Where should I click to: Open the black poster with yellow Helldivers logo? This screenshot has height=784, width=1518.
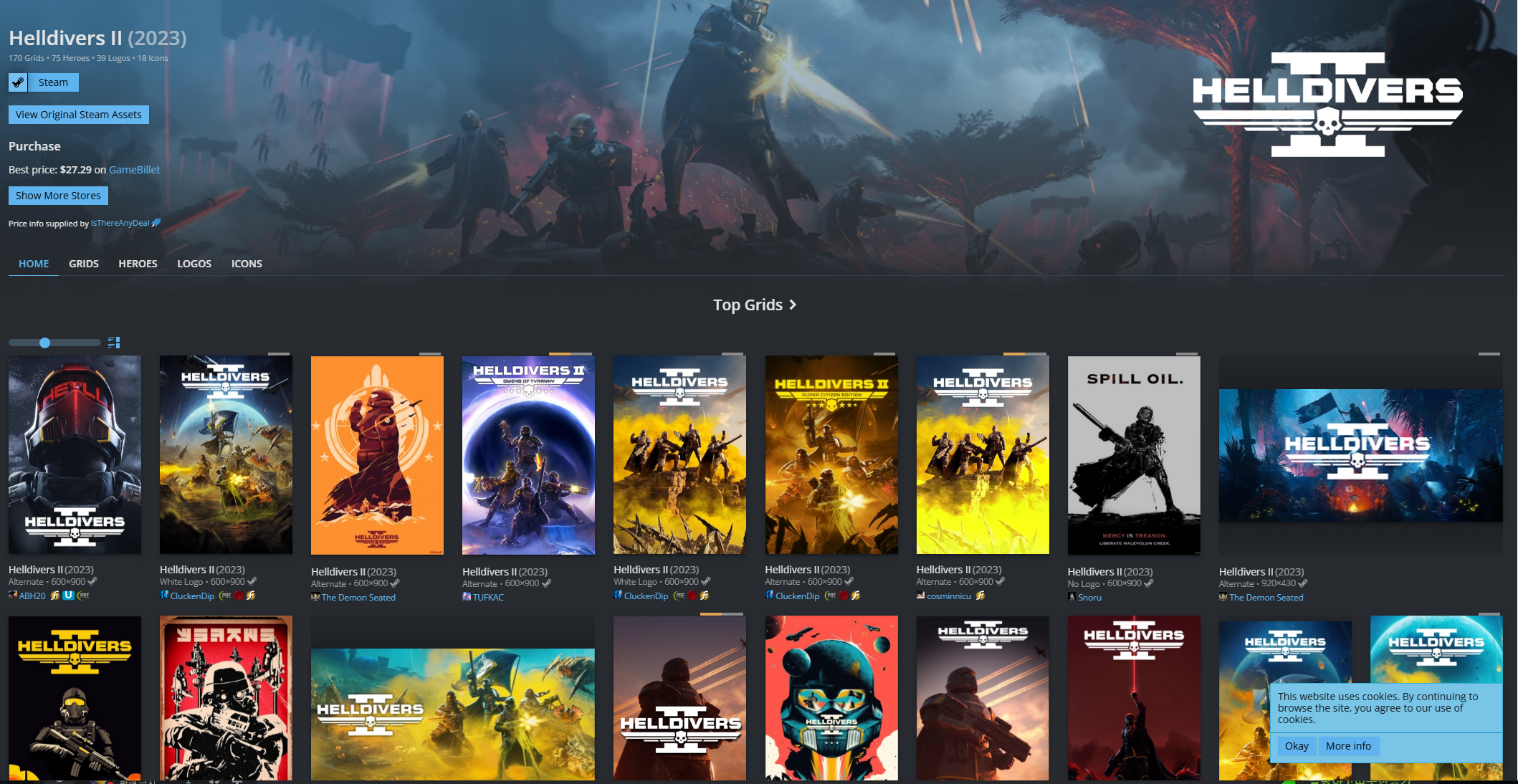75,698
